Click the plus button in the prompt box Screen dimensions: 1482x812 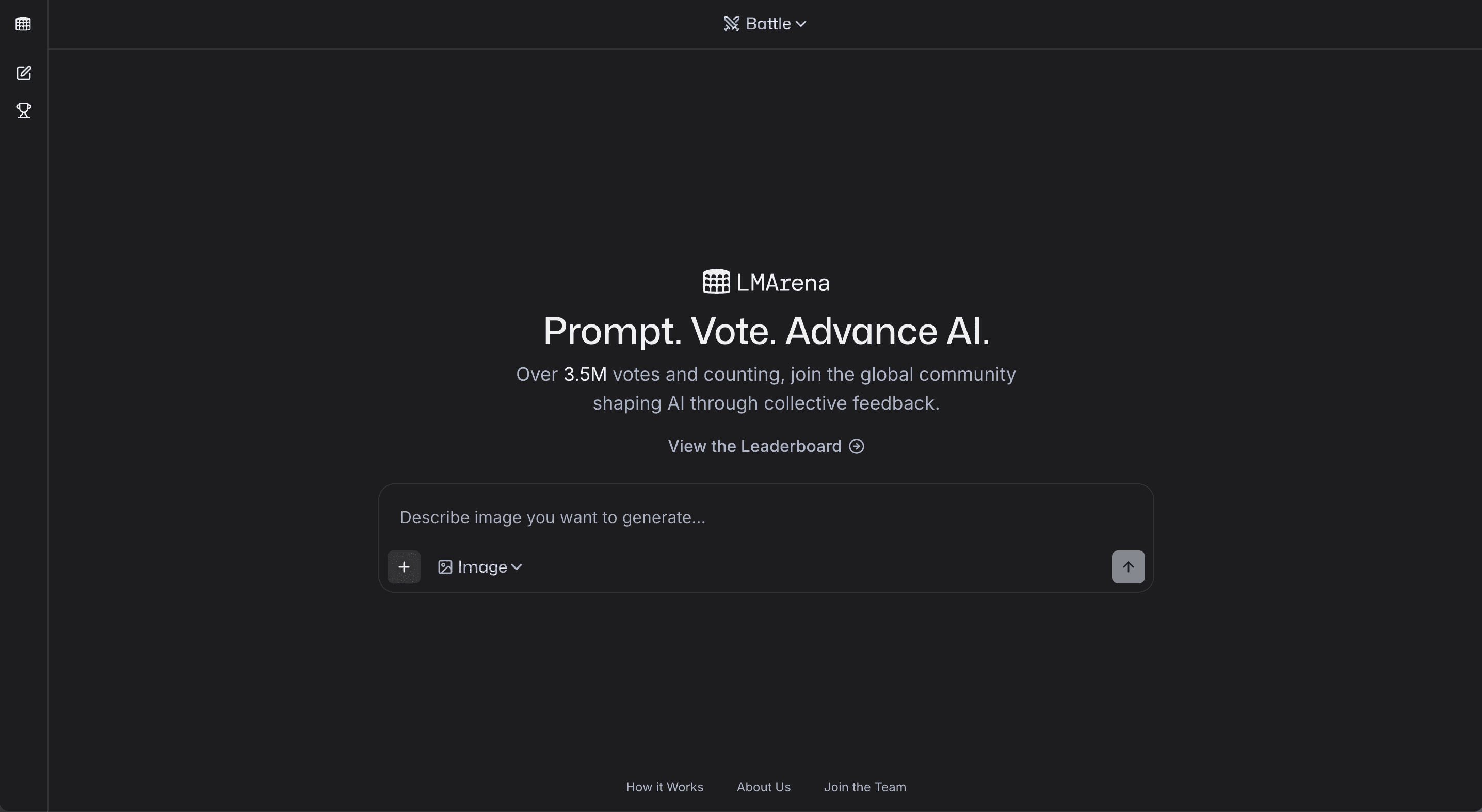pyautogui.click(x=404, y=566)
